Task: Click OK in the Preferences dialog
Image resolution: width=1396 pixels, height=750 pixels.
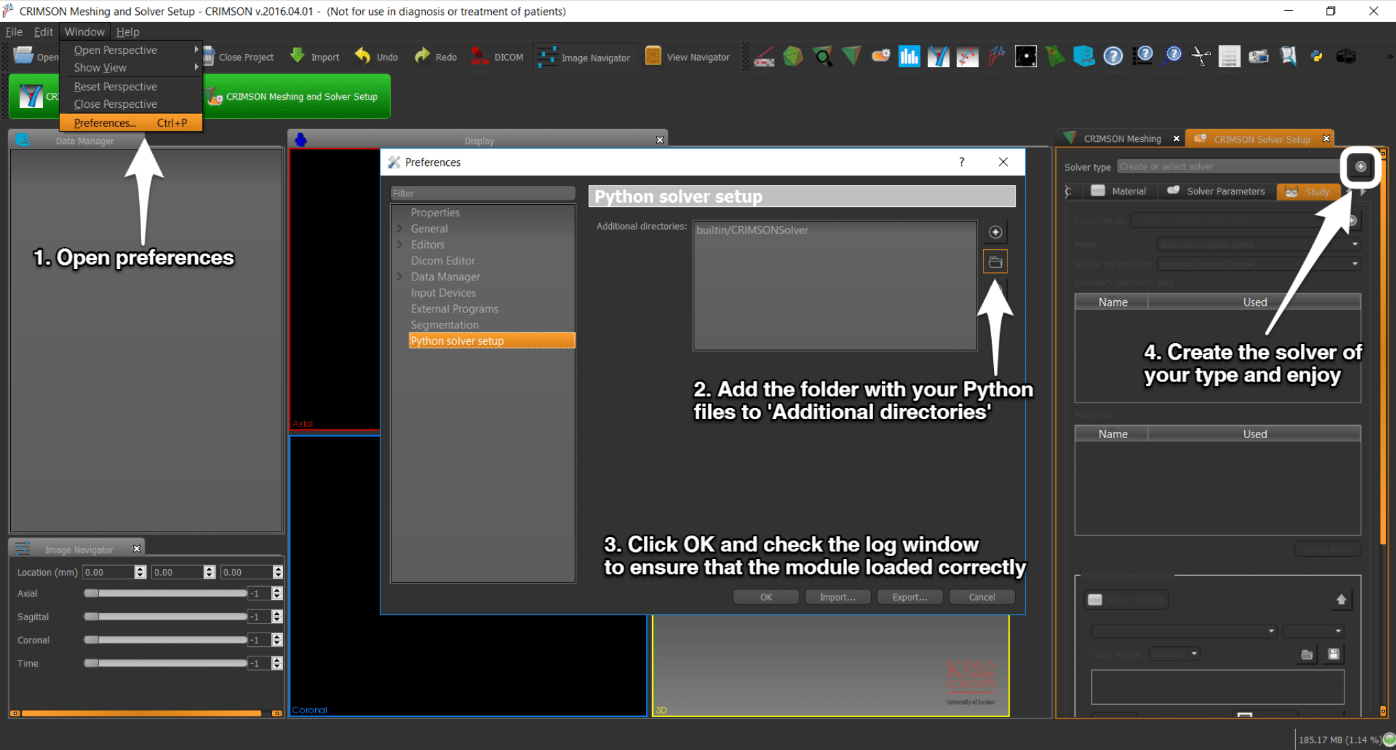Action: point(765,597)
